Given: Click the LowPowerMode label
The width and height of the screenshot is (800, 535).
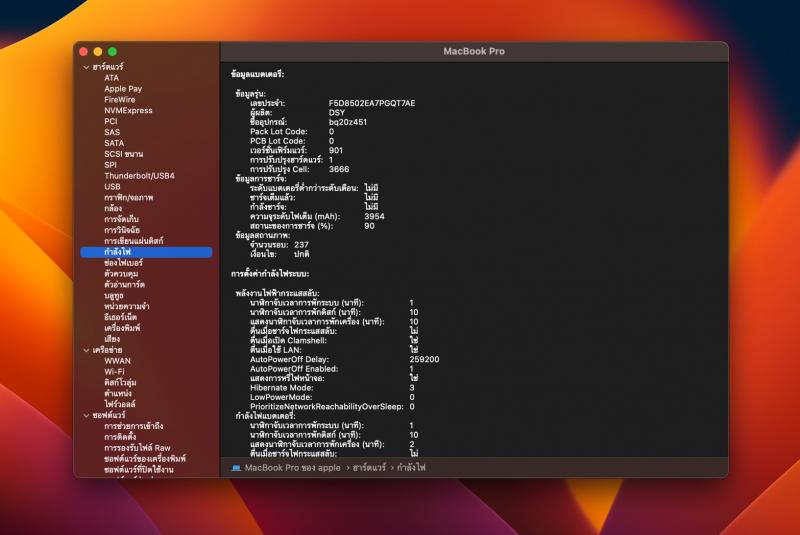Looking at the screenshot, I should click(281, 397).
